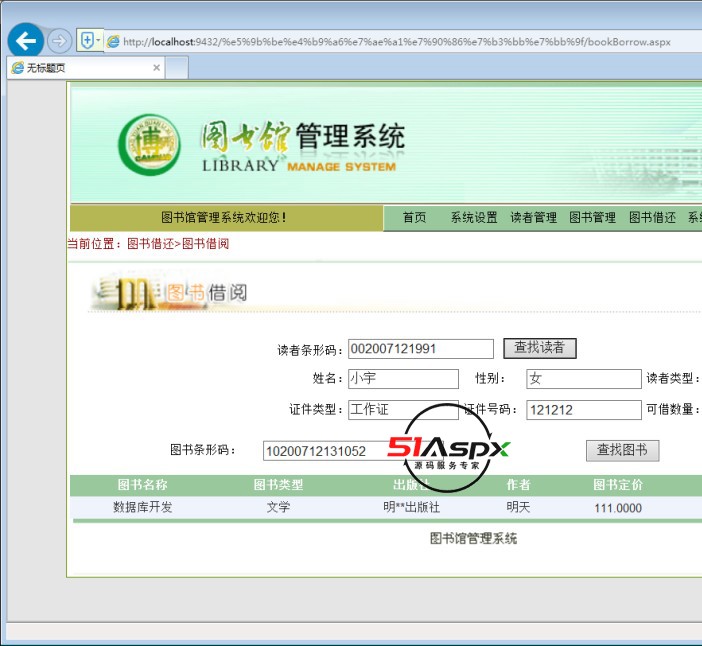Viewport: 702px width, 646px height.
Task: Click the browser Forward arrow button
Action: [x=59, y=41]
